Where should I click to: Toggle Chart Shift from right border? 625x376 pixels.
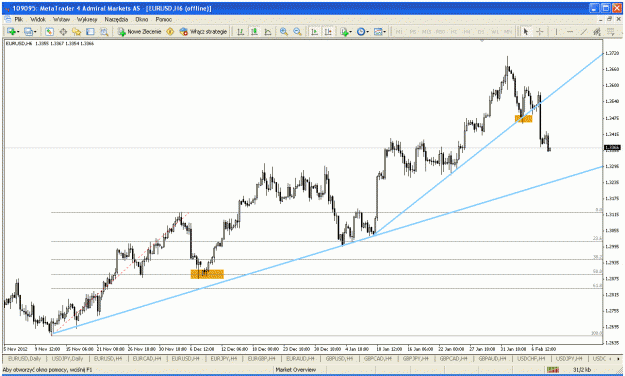(x=328, y=31)
